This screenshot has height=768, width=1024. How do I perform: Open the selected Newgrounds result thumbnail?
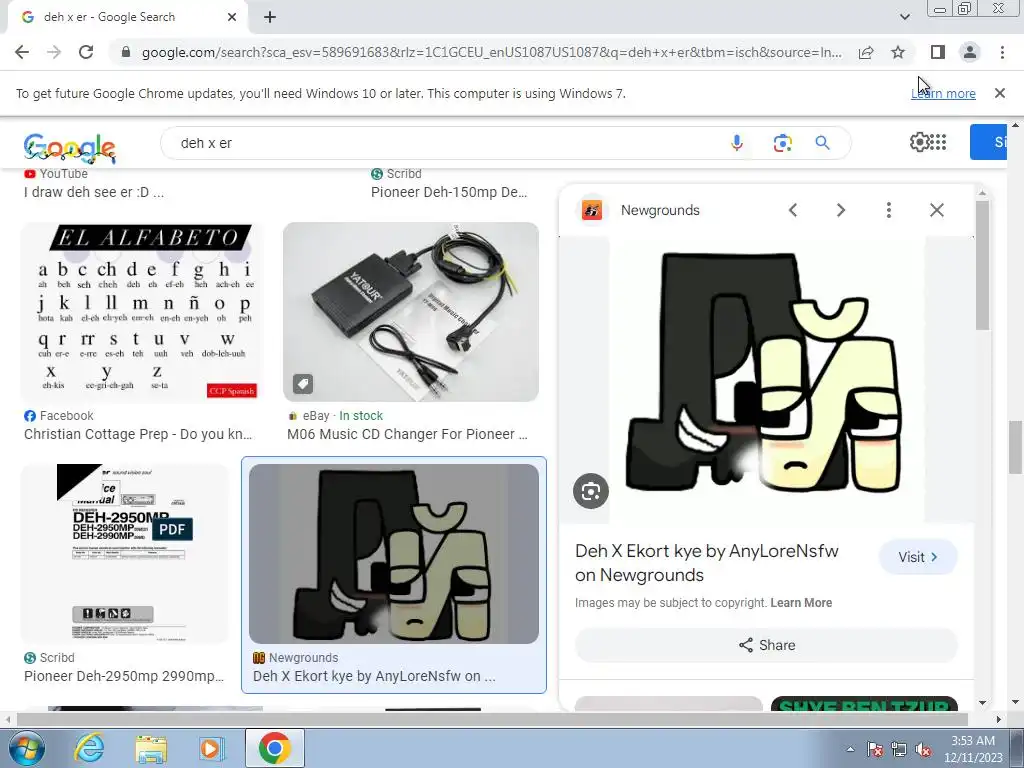click(x=394, y=554)
